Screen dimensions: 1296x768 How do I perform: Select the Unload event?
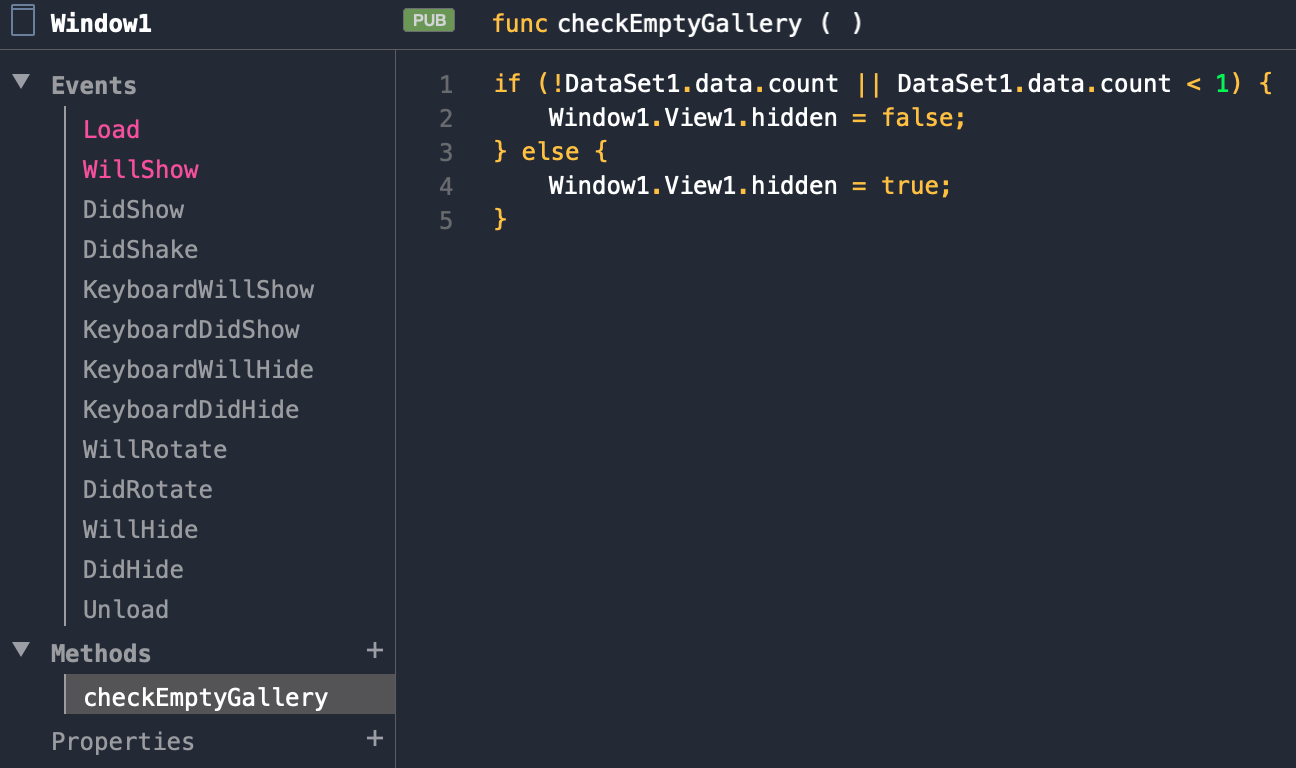point(126,609)
